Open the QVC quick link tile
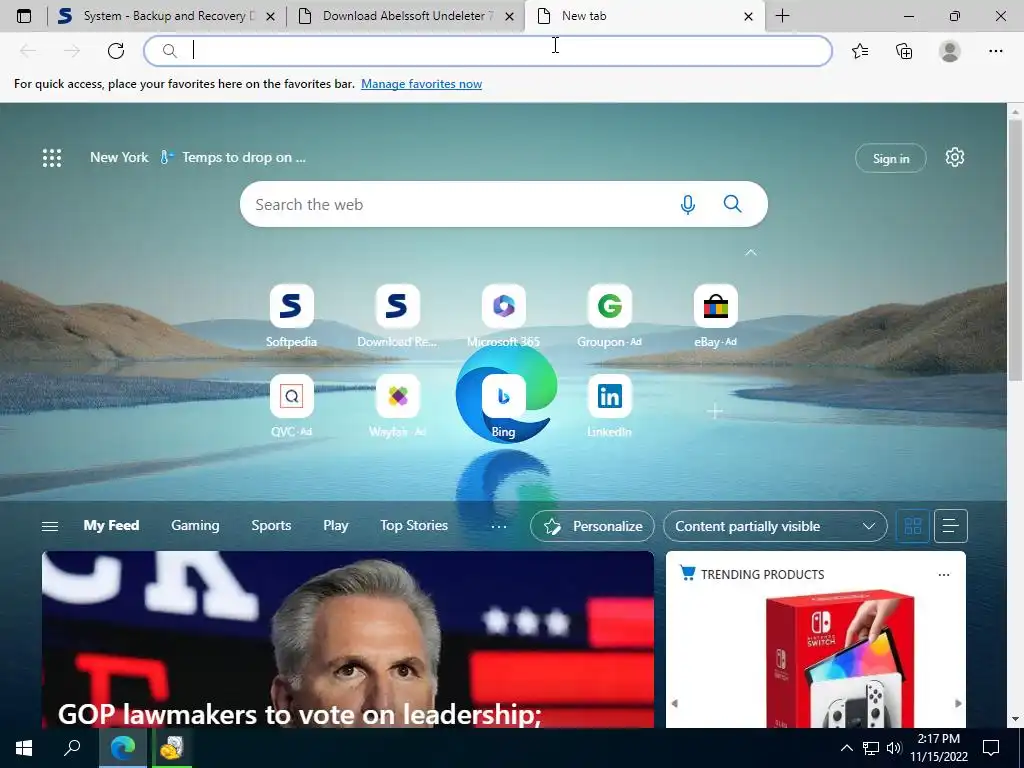Screen dimensions: 1024x768 pos(291,406)
